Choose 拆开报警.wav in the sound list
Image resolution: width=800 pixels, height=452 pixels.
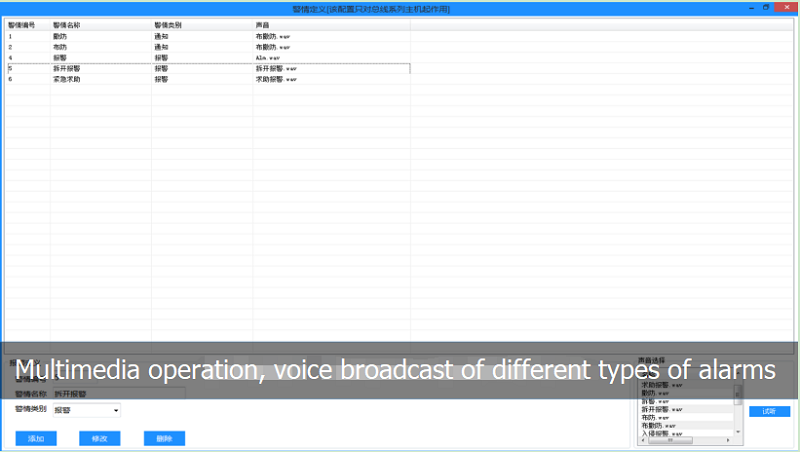pyautogui.click(x=662, y=409)
